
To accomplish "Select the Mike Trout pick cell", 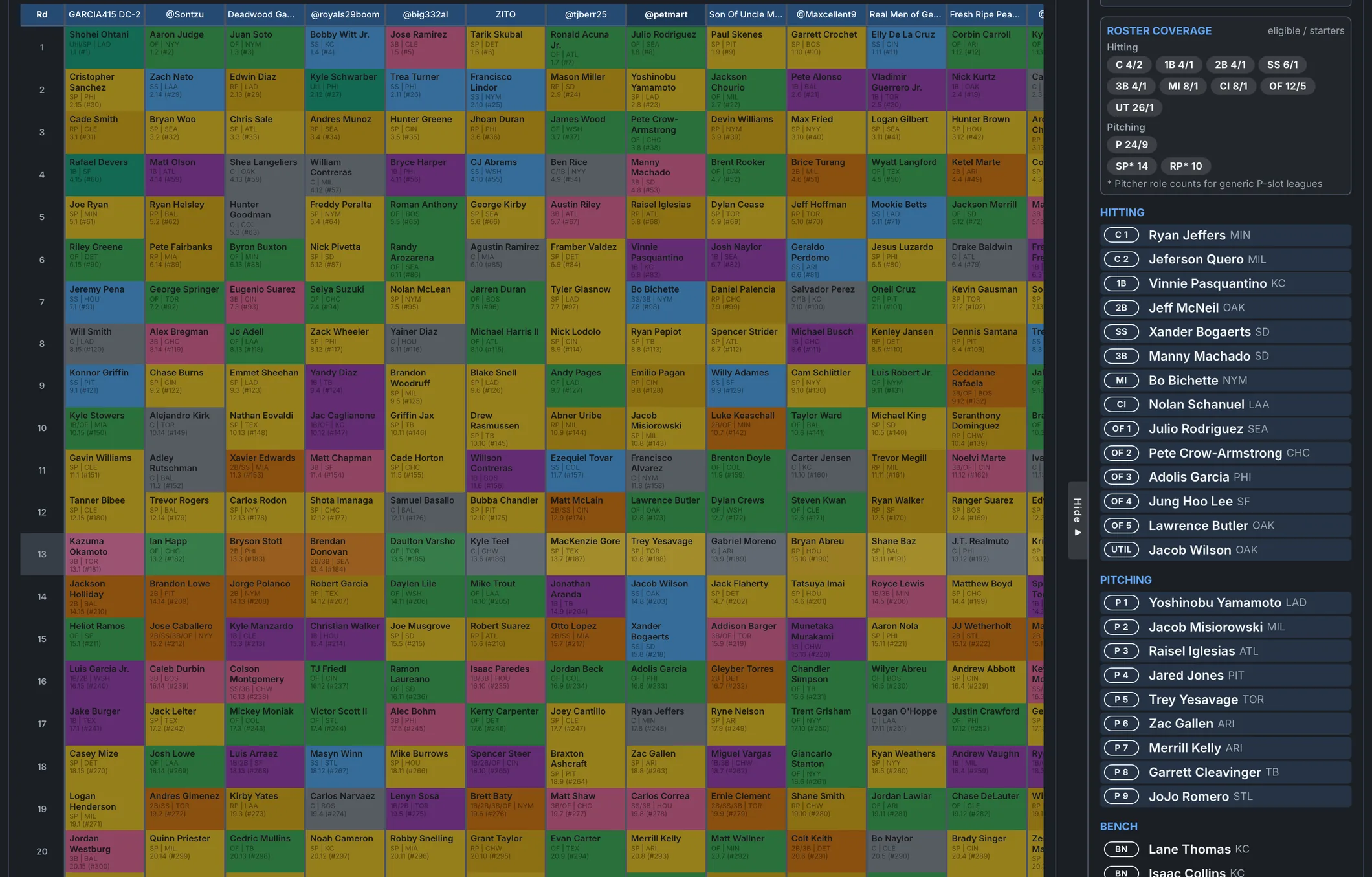I will 505,596.
